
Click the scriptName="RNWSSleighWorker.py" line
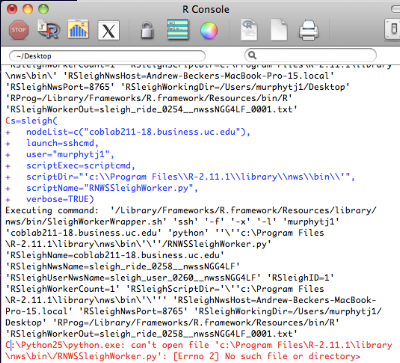(112, 188)
